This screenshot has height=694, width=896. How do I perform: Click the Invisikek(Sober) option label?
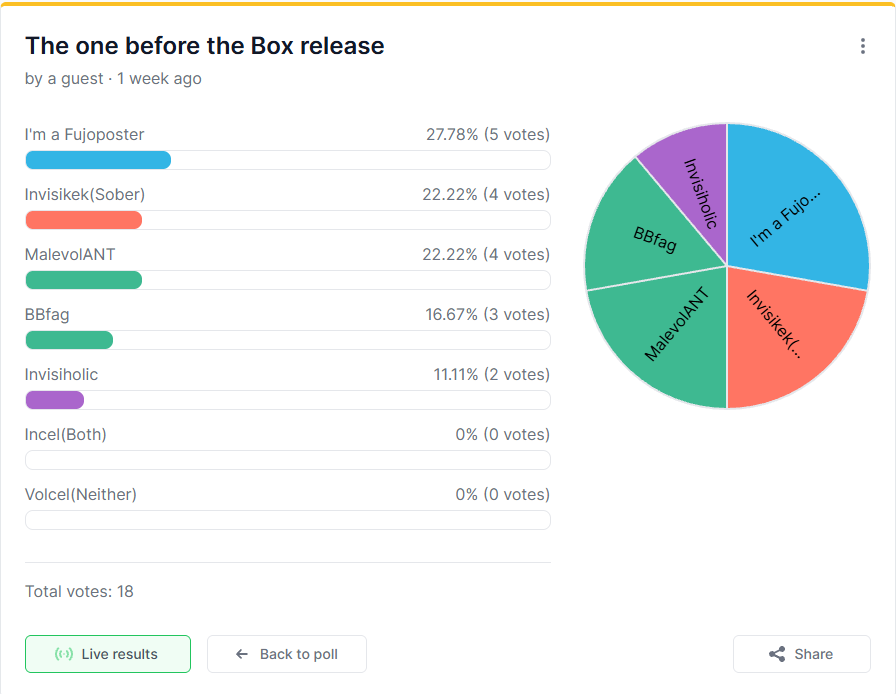[x=85, y=194]
